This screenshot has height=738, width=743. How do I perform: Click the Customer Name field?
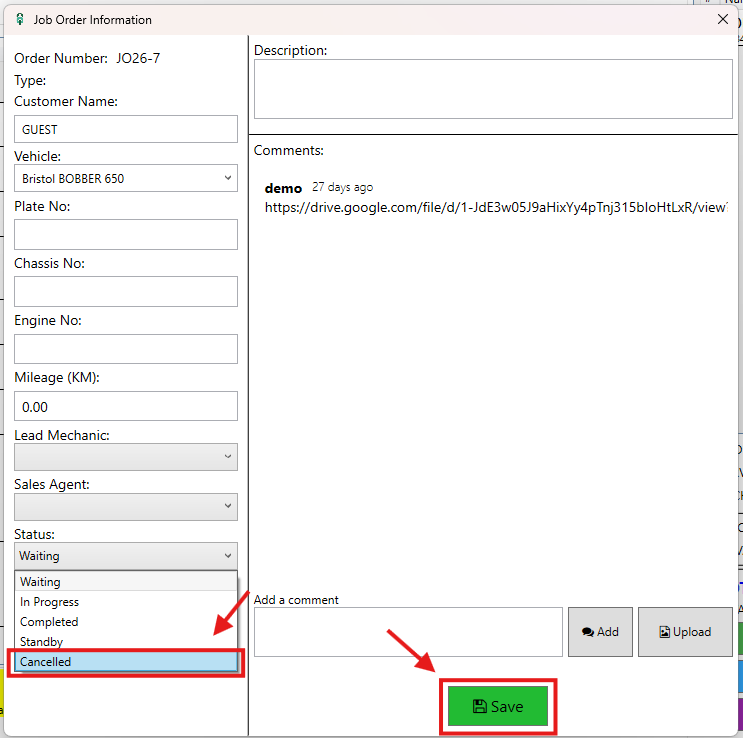(126, 129)
